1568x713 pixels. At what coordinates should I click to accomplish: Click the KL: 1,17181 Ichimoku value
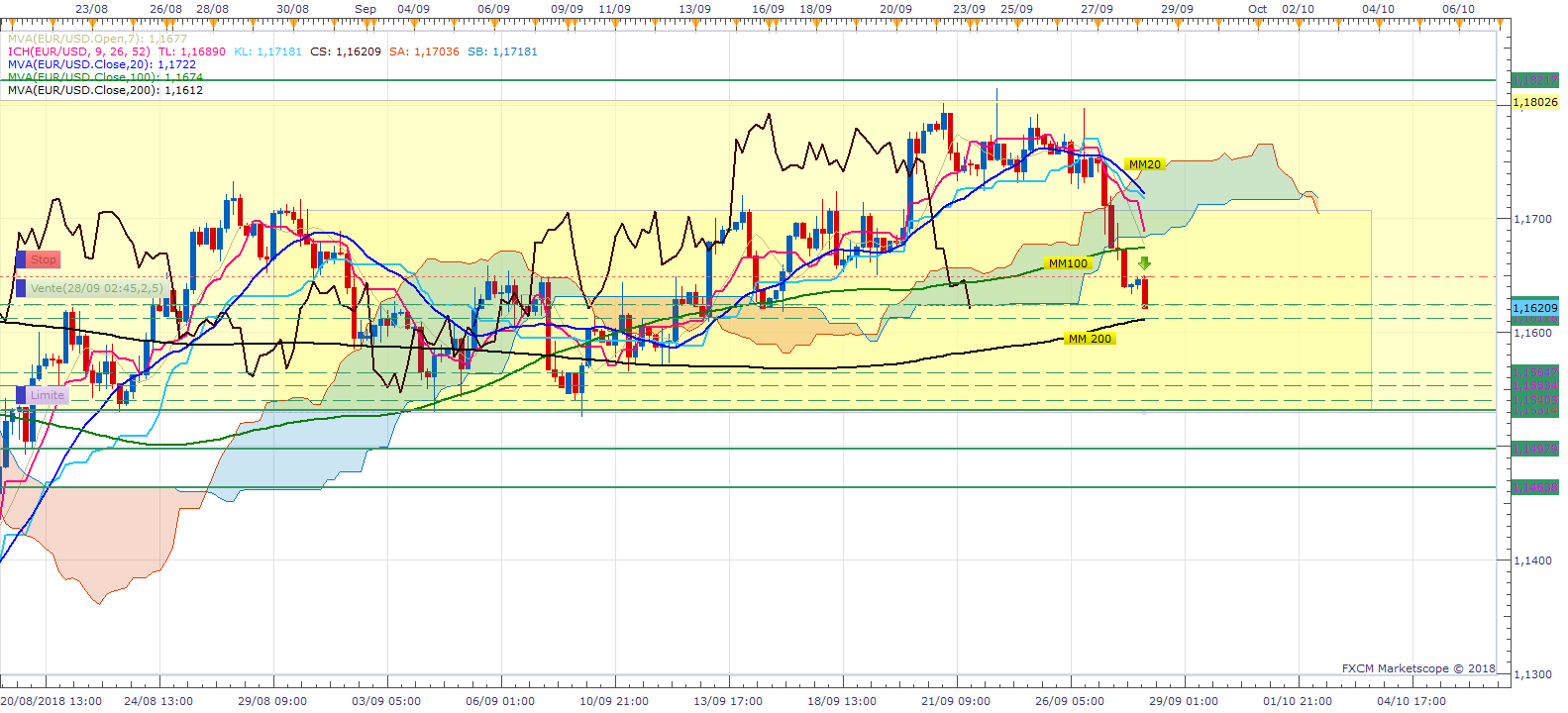point(268,51)
